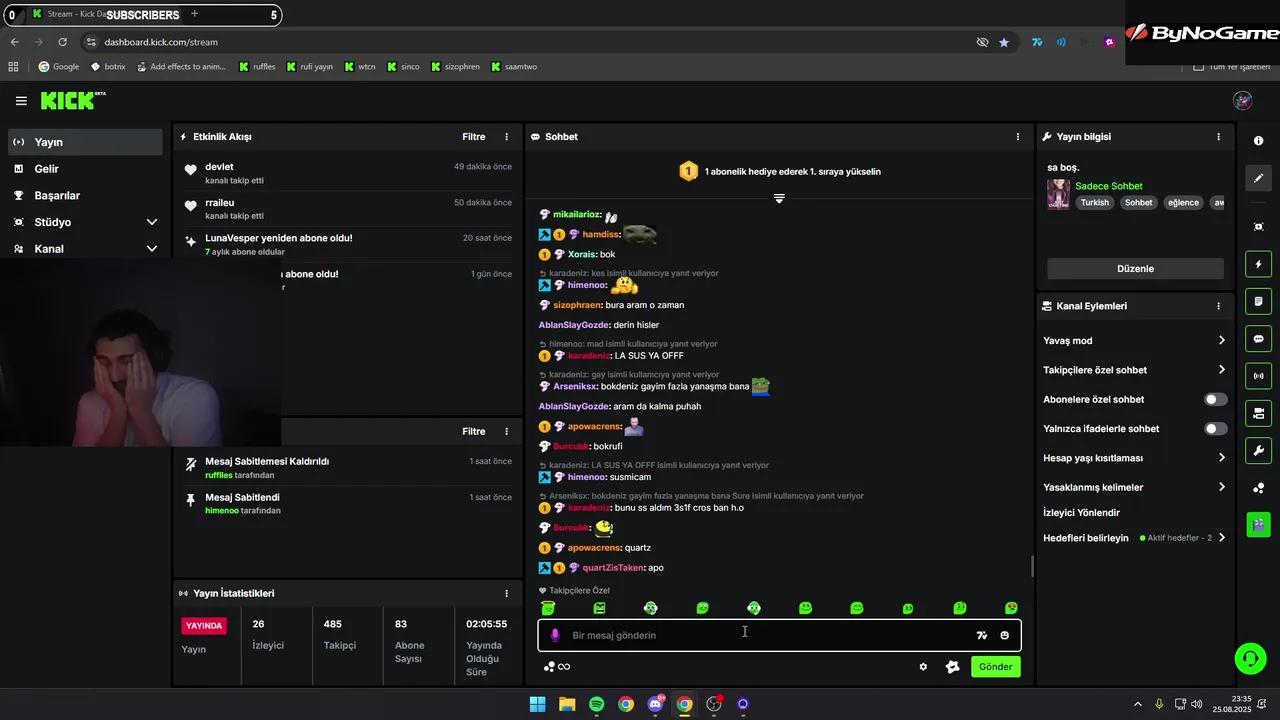Viewport: 1280px width, 720px height.
Task: Bookmark this page with the star icon
Action: 1004,42
